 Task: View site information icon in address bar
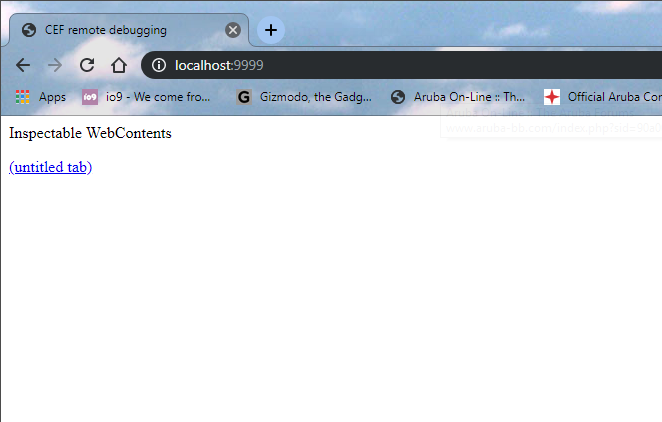point(159,65)
